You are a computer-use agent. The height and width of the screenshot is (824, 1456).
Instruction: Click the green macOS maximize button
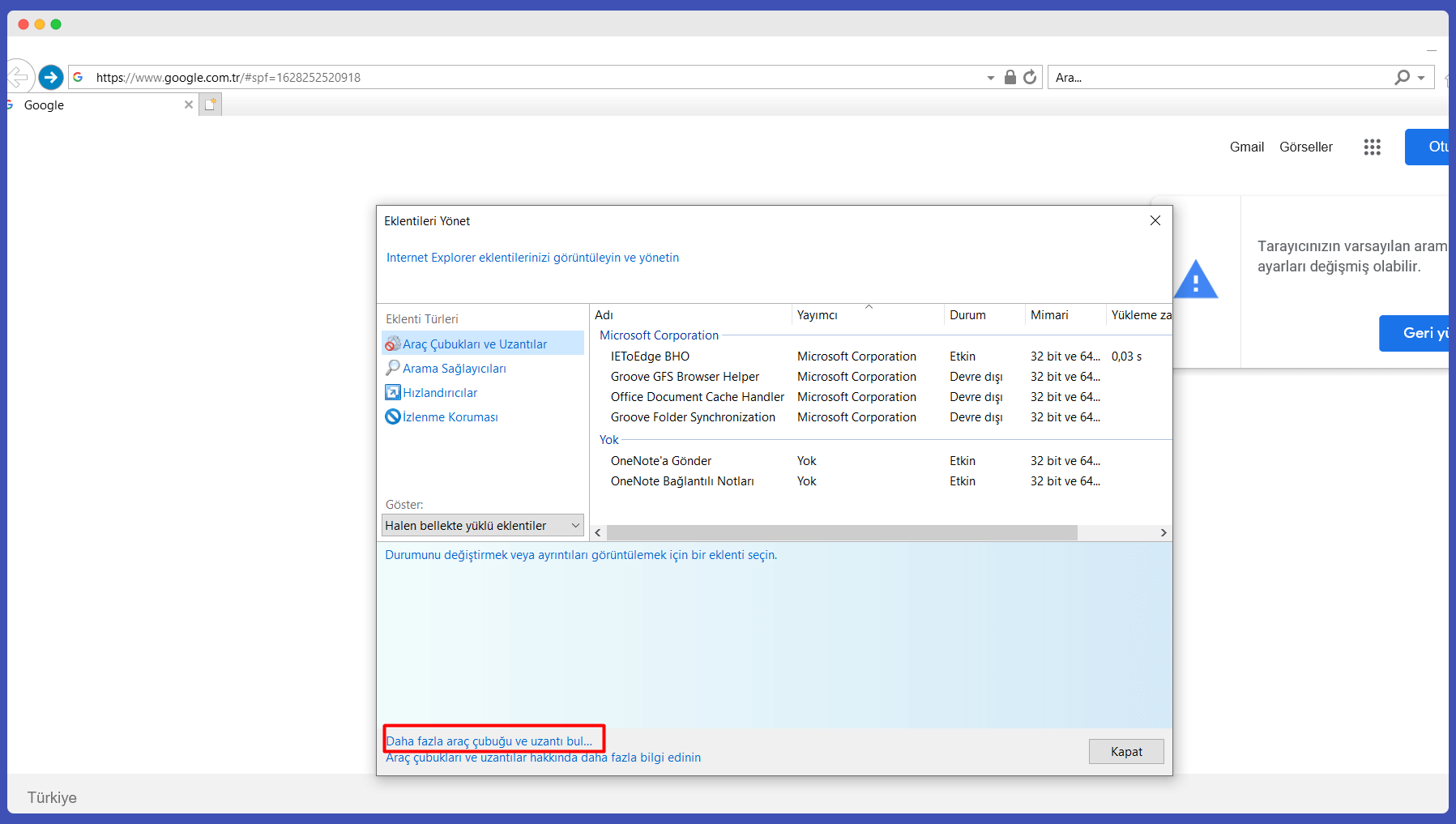tap(56, 24)
